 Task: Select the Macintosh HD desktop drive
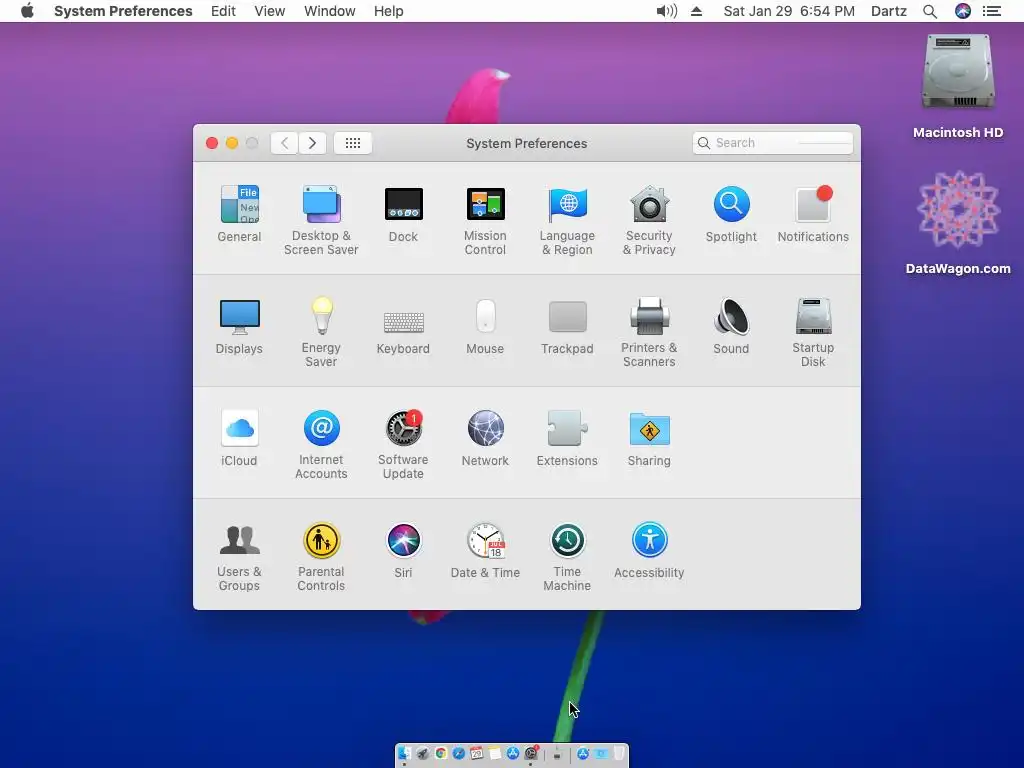958,86
